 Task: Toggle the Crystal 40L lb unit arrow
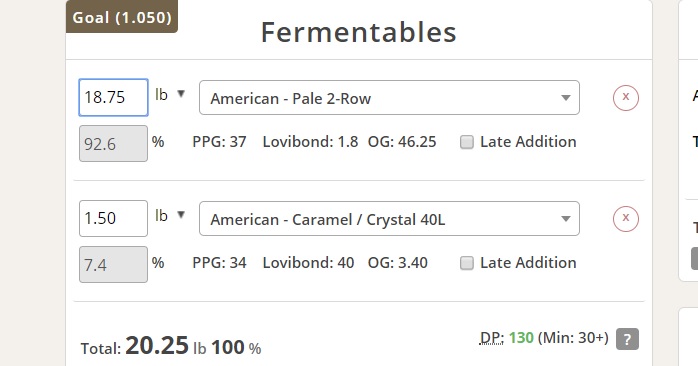(x=181, y=215)
